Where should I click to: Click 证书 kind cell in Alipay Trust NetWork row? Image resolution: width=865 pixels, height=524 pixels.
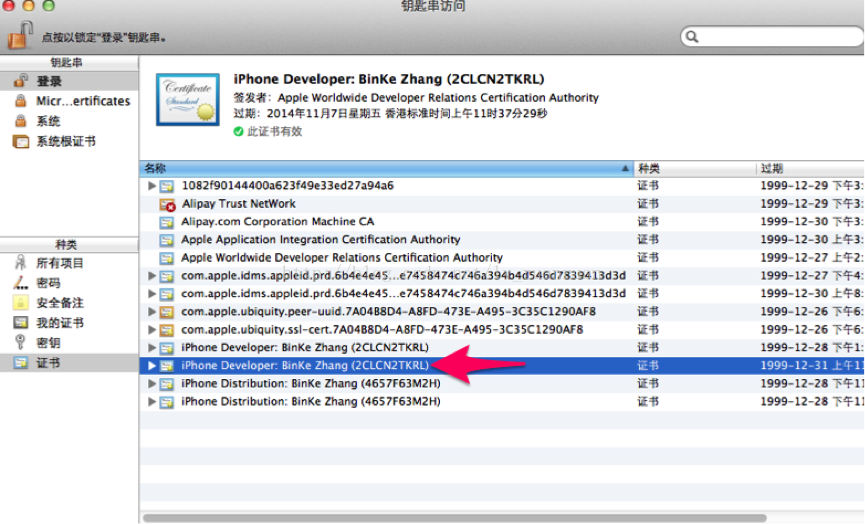[x=648, y=204]
